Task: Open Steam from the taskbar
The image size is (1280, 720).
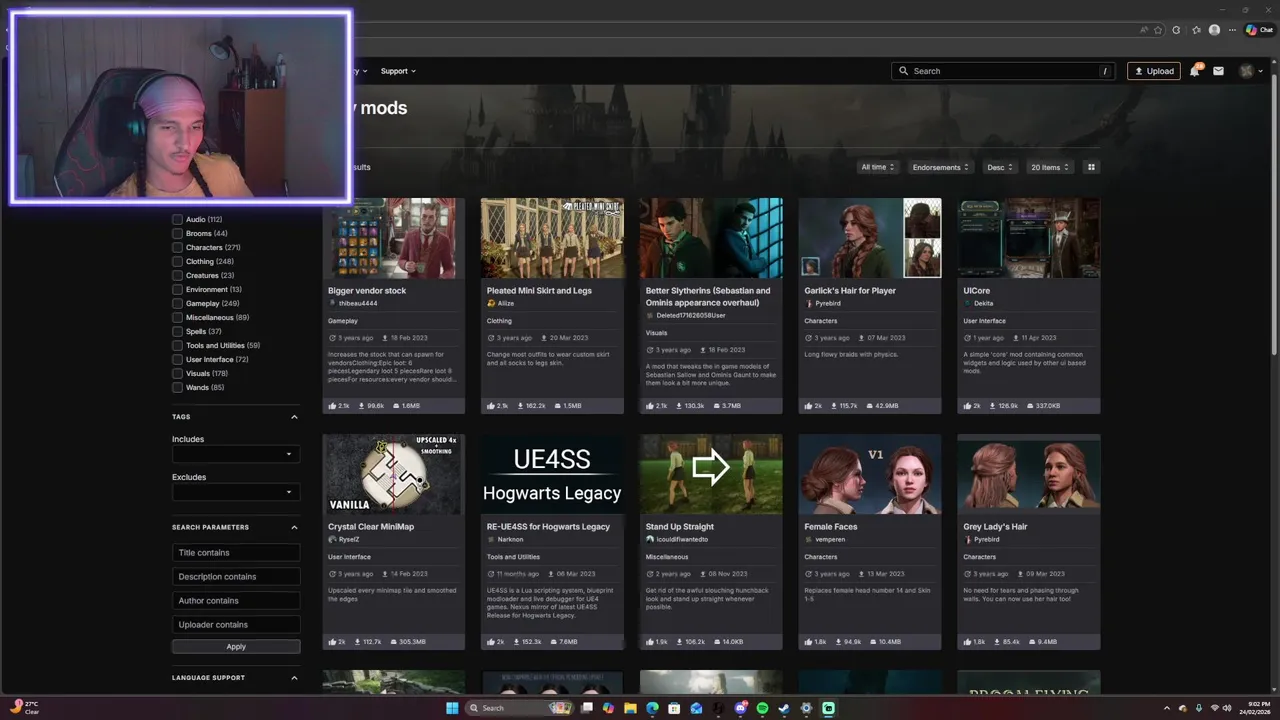Action: pyautogui.click(x=784, y=708)
